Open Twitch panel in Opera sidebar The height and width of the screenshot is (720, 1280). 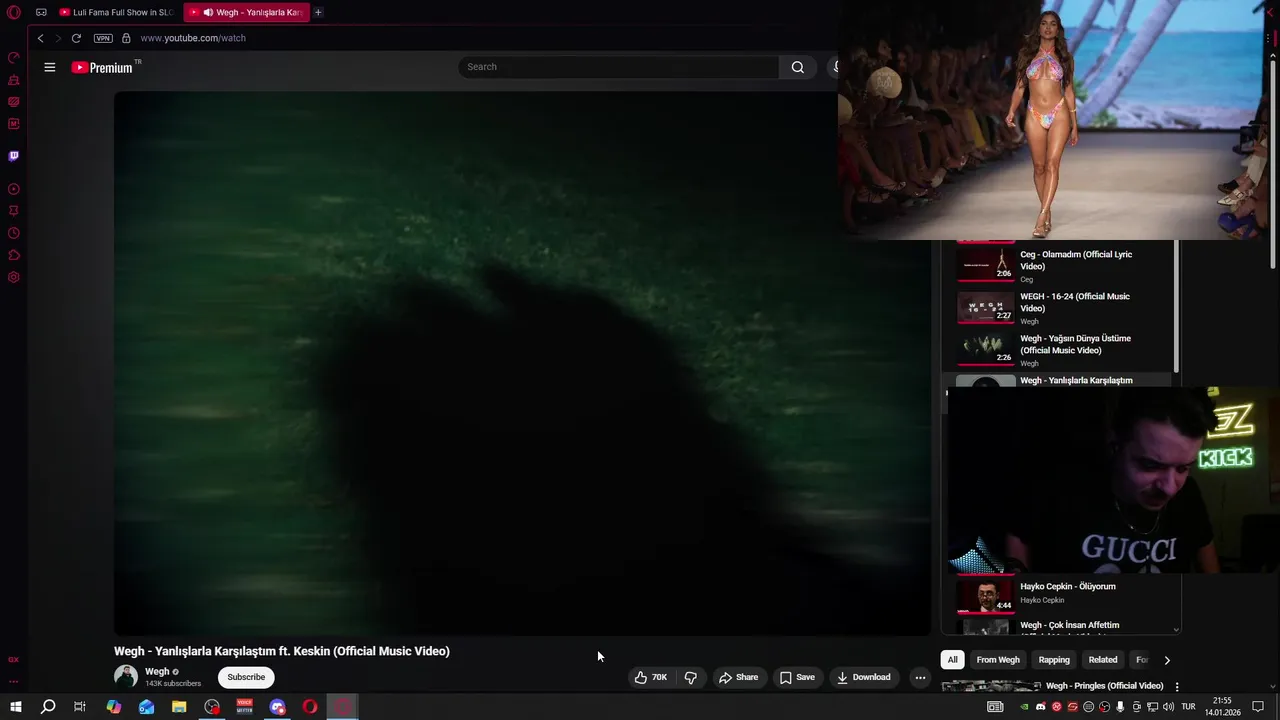pos(14,156)
